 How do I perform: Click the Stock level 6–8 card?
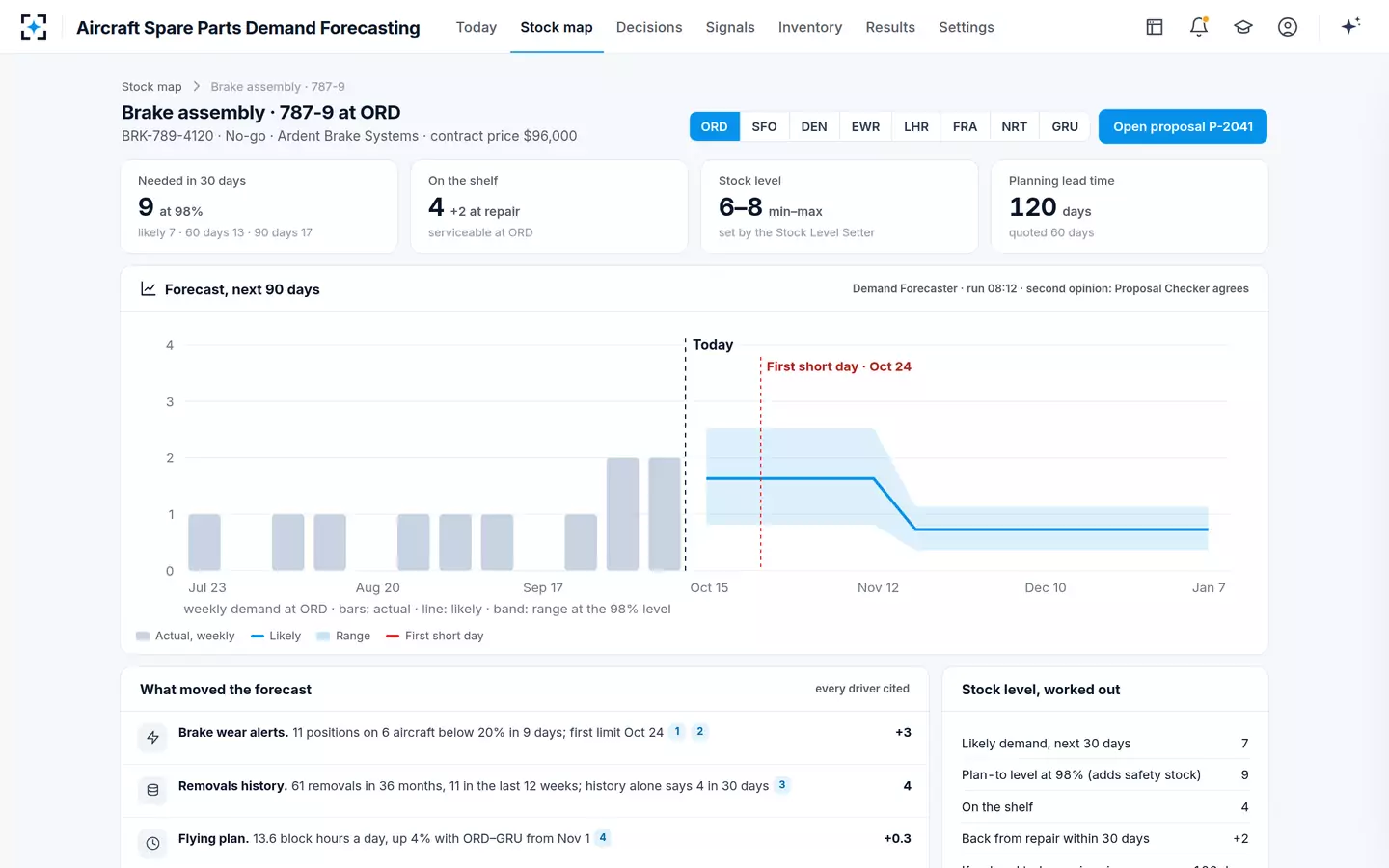839,206
